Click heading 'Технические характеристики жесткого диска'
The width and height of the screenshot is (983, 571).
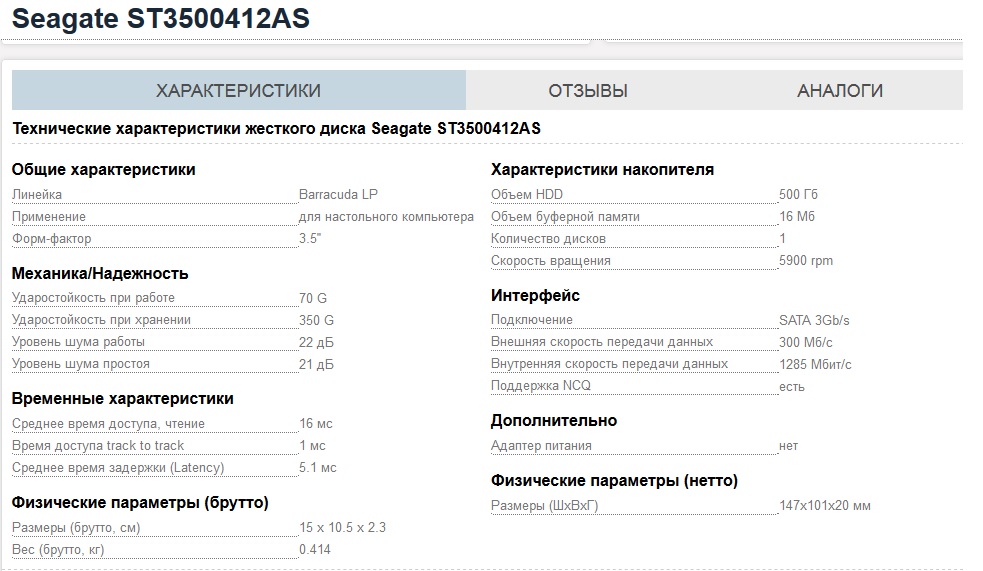[276, 128]
